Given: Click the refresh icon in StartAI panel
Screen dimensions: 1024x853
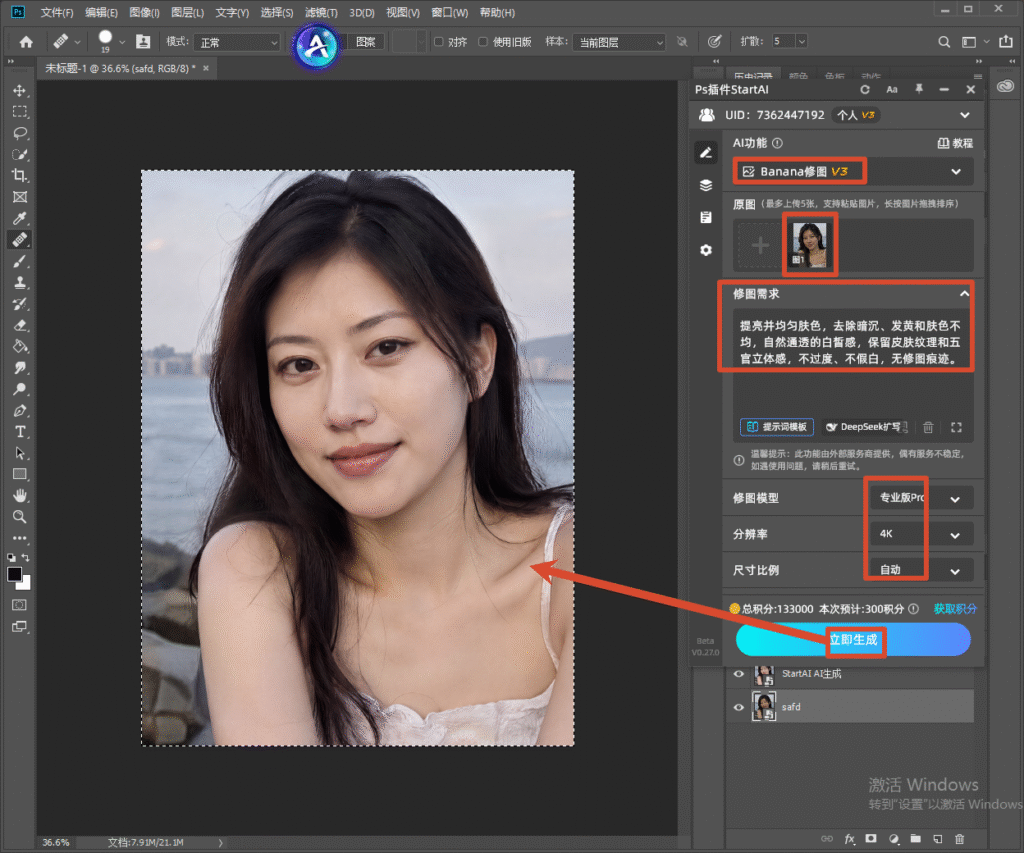Looking at the screenshot, I should click(865, 89).
